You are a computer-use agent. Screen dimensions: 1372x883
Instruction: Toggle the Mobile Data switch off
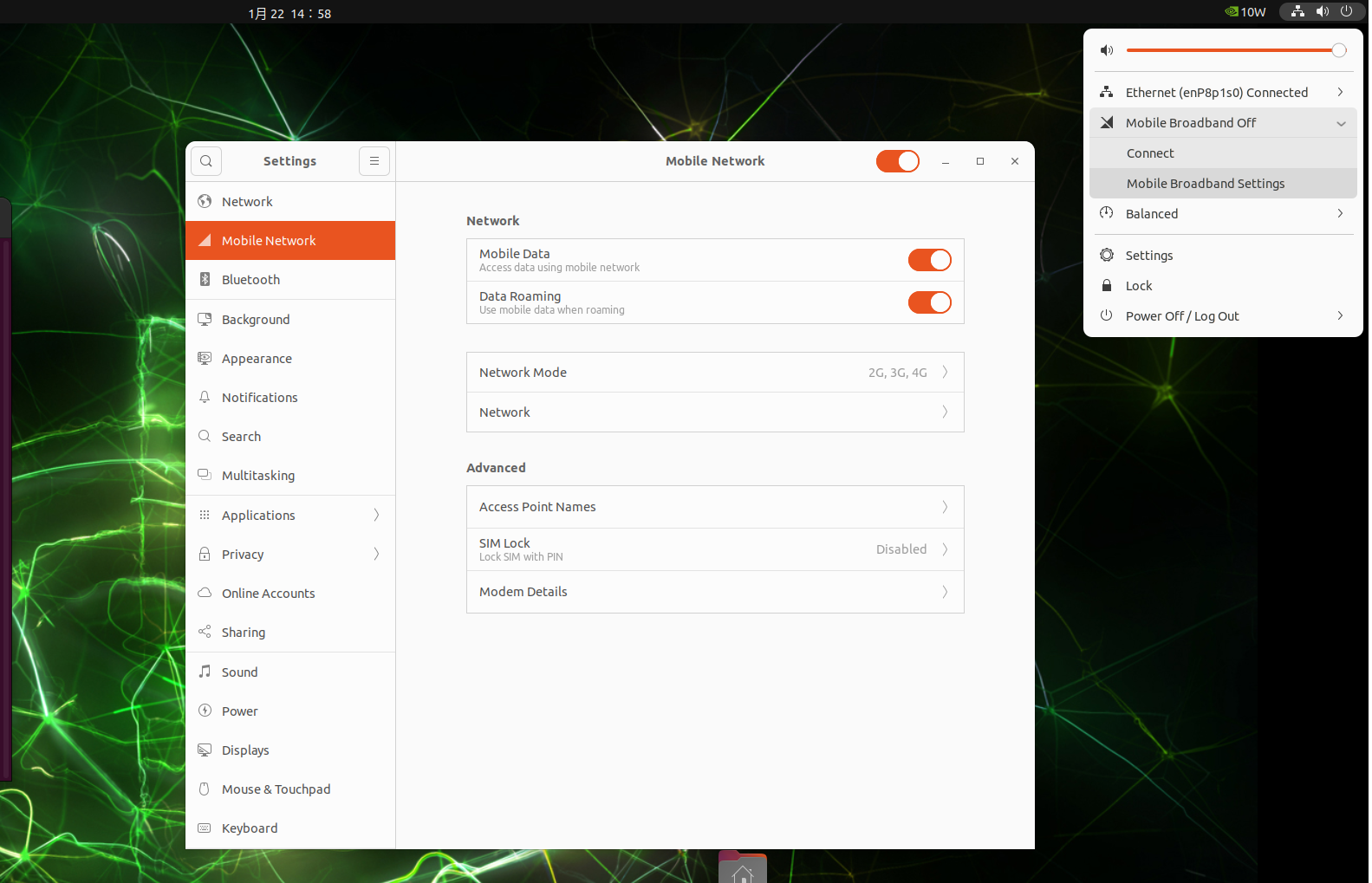click(929, 260)
